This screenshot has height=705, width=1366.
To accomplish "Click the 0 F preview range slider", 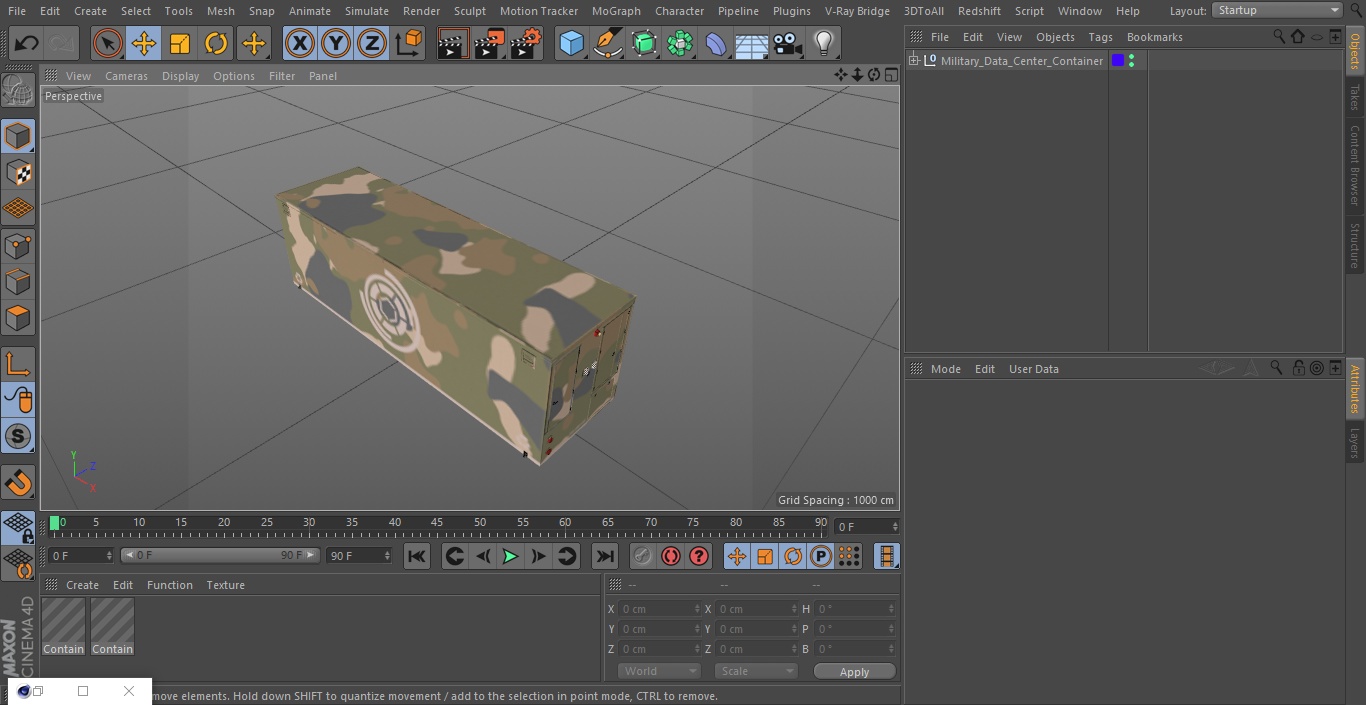I will coord(220,555).
